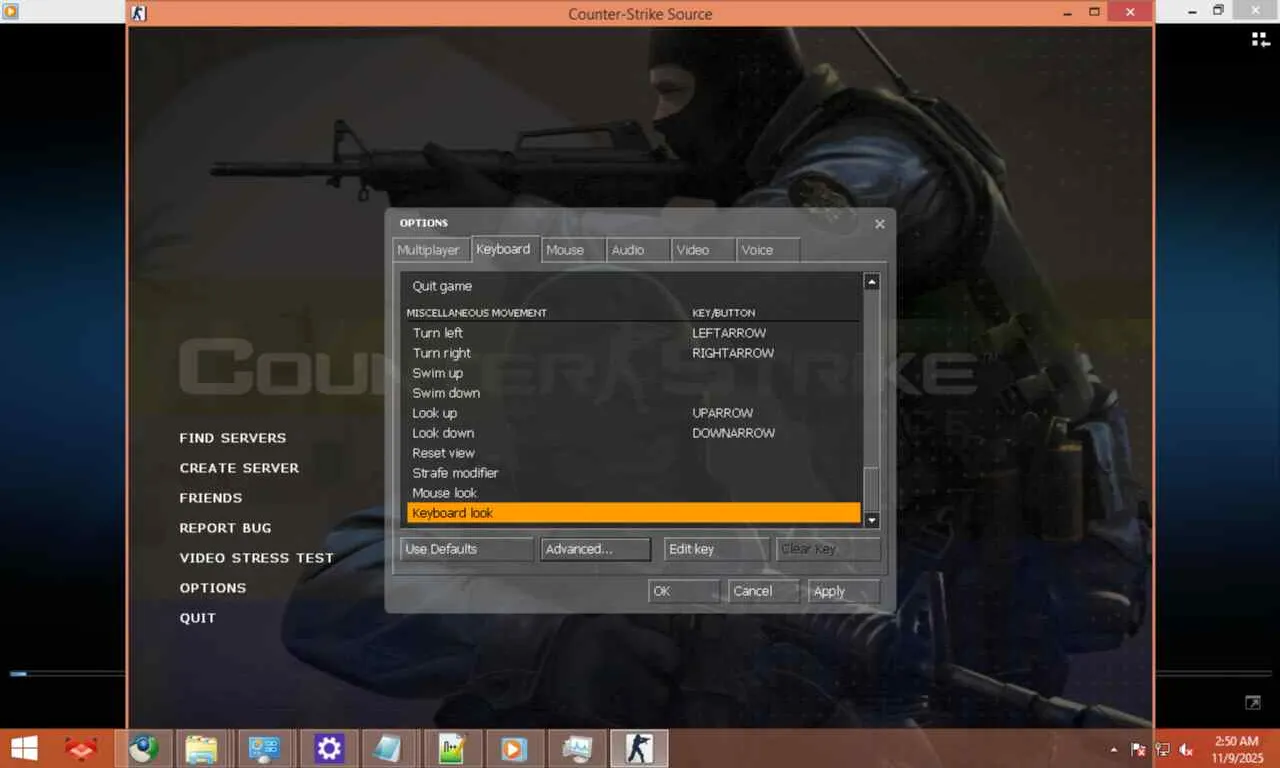Click Report Bug in main menu
Image resolution: width=1280 pixels, height=768 pixels.
(x=225, y=528)
